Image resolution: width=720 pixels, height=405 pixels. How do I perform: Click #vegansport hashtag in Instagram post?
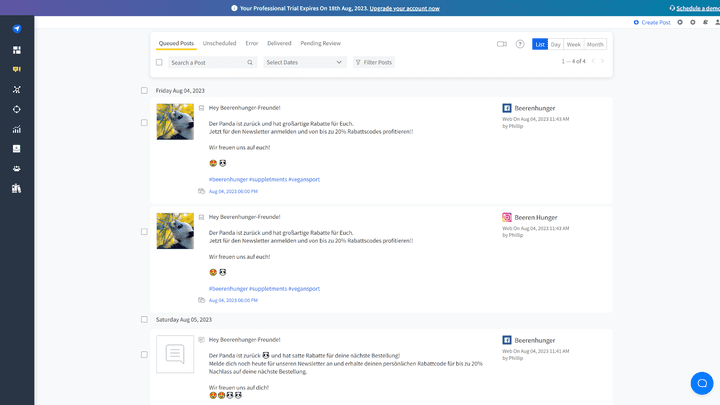pos(304,288)
